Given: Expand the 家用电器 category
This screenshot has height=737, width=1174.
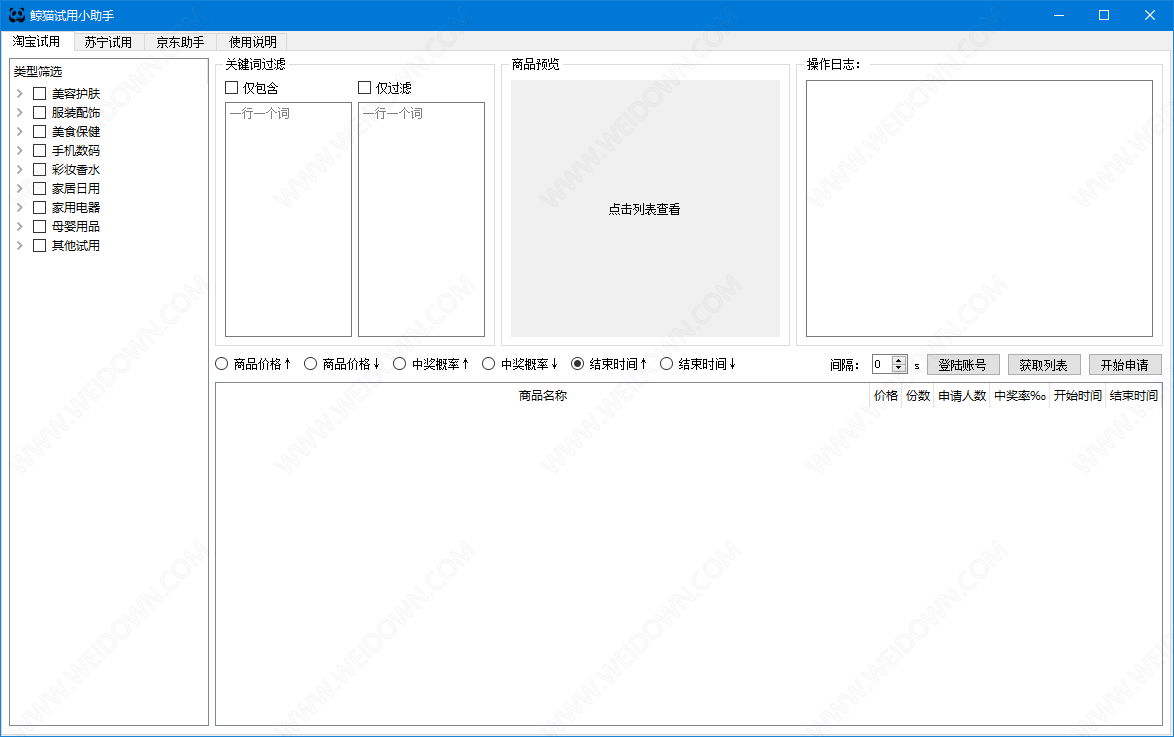Looking at the screenshot, I should [19, 207].
